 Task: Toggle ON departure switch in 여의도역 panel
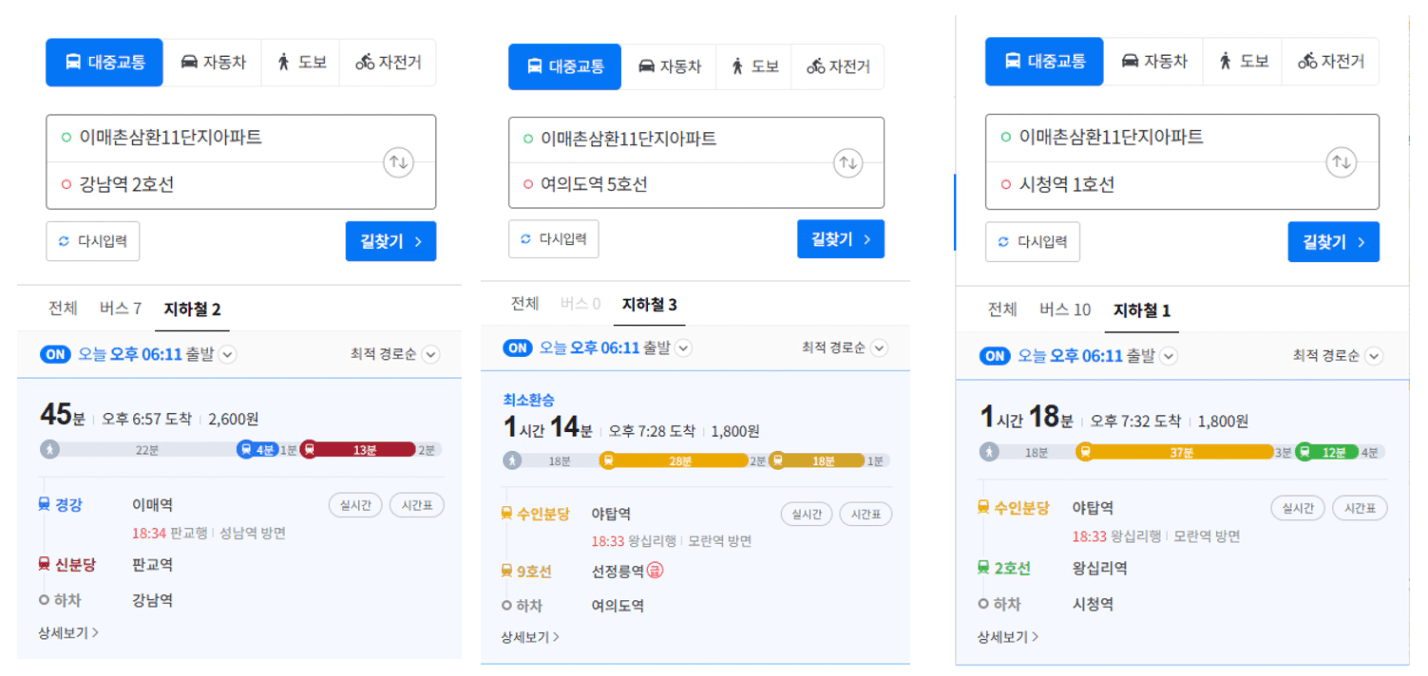(517, 348)
